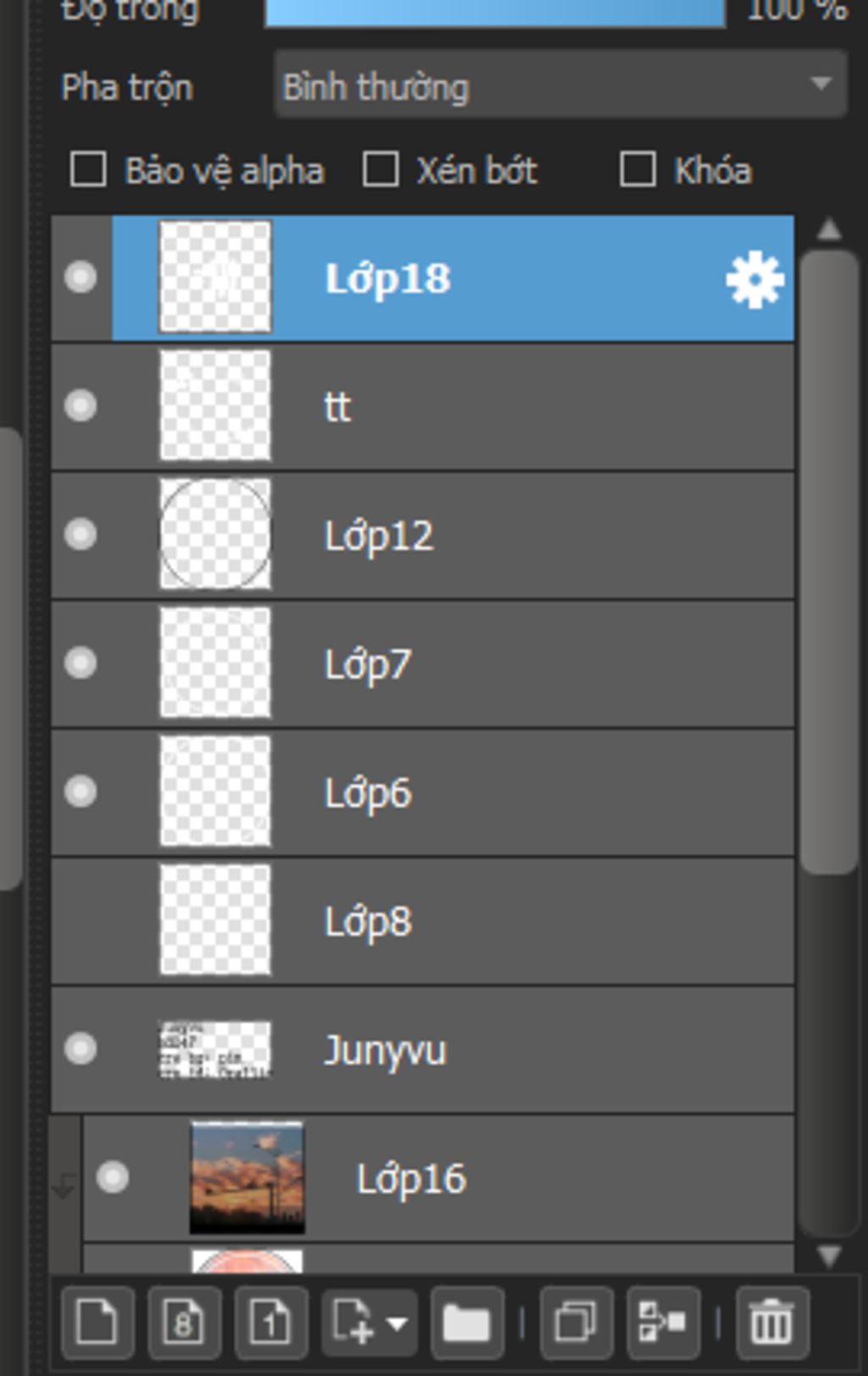The width and height of the screenshot is (868, 1376).
Task: Hide the Lớp12 layer
Action: click(81, 535)
